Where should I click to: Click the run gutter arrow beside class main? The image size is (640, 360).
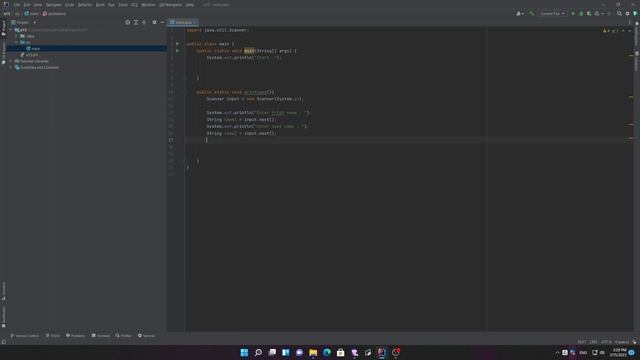click(177, 44)
